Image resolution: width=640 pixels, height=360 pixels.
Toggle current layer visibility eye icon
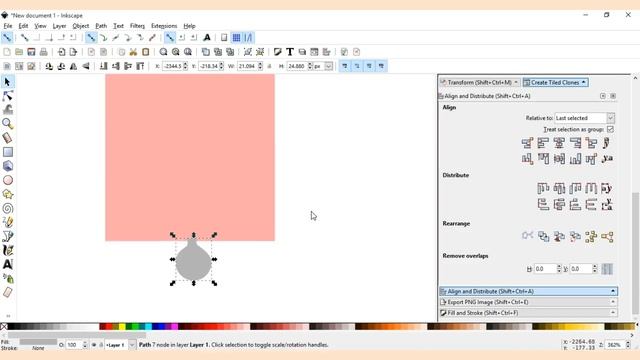coord(94,345)
